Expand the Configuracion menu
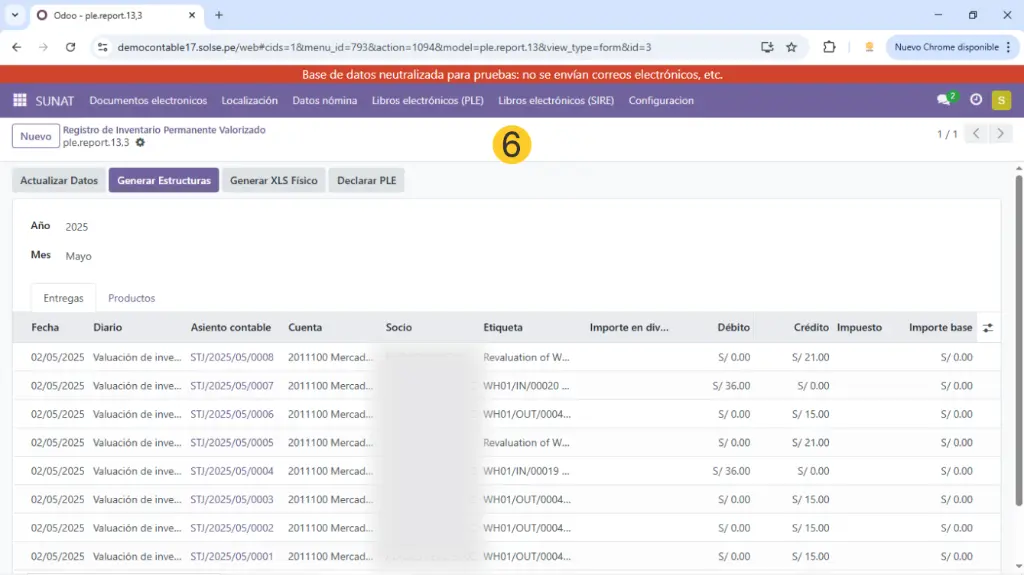 (x=661, y=100)
